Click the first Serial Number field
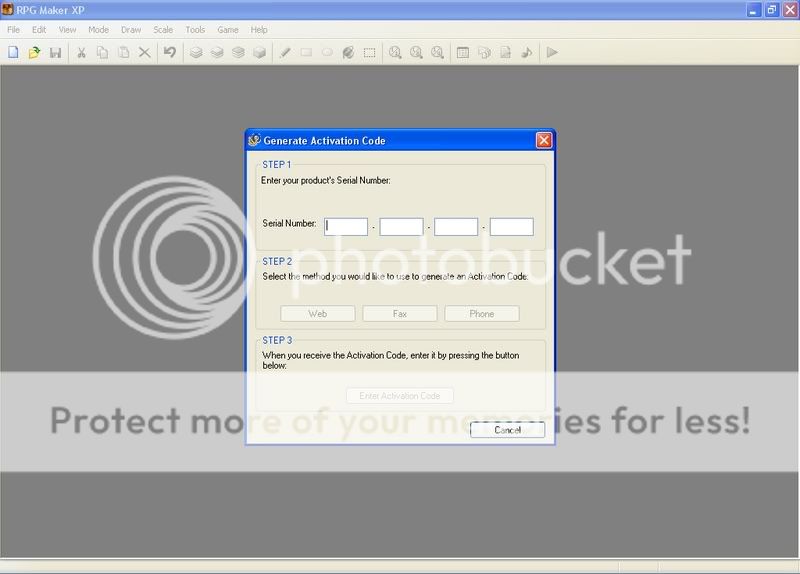 click(x=346, y=227)
